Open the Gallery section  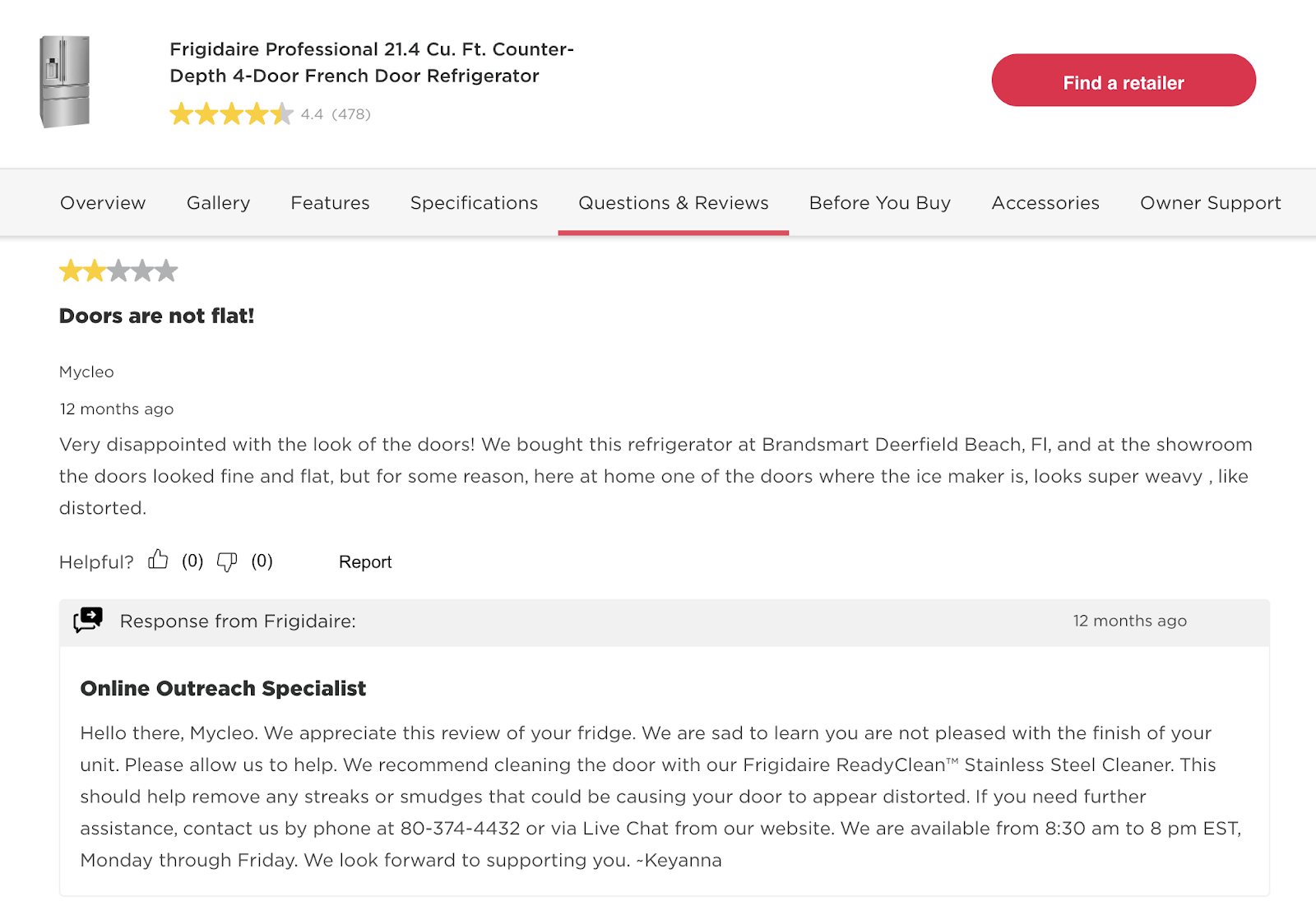pyautogui.click(x=217, y=203)
